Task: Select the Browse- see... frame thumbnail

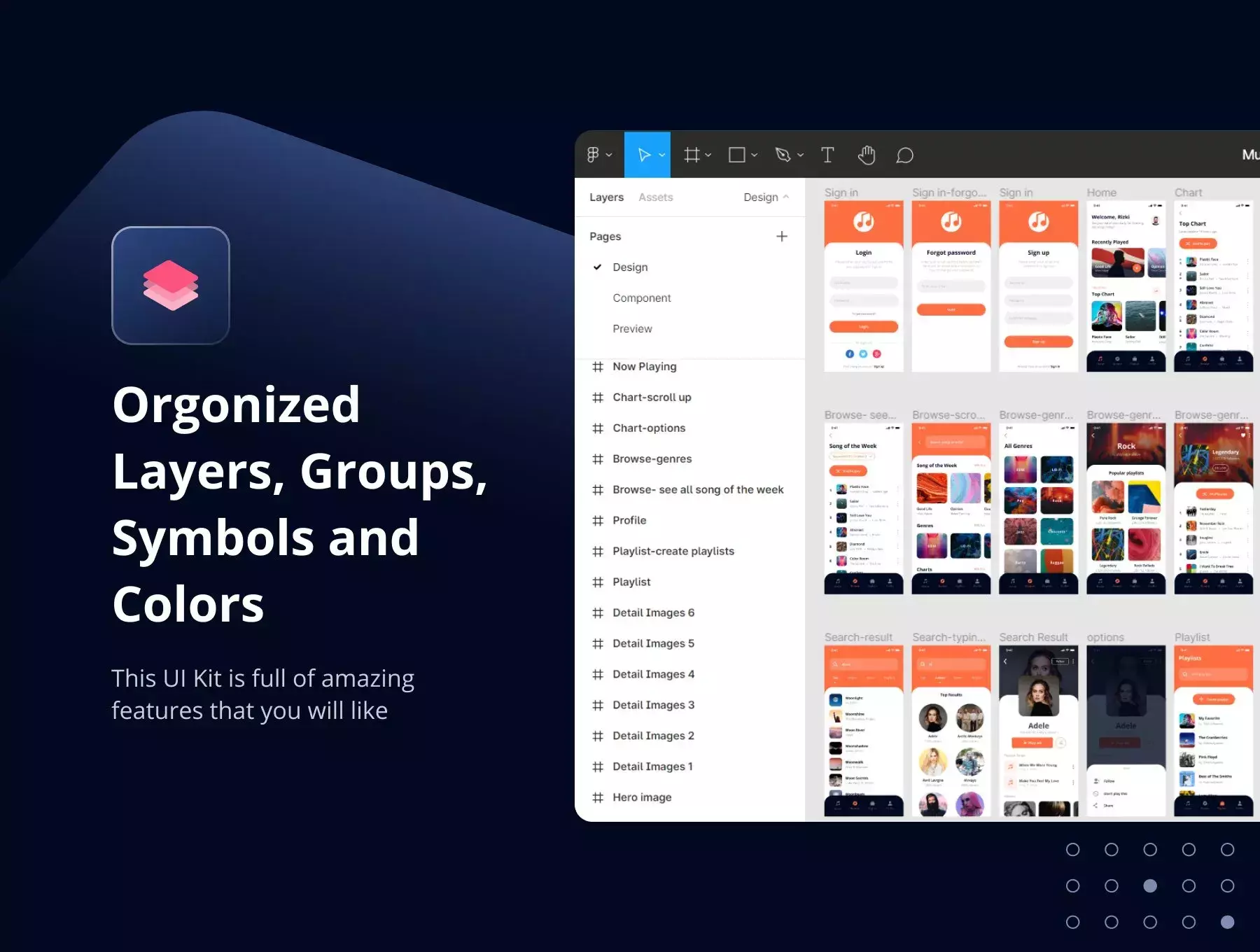Action: click(864, 509)
